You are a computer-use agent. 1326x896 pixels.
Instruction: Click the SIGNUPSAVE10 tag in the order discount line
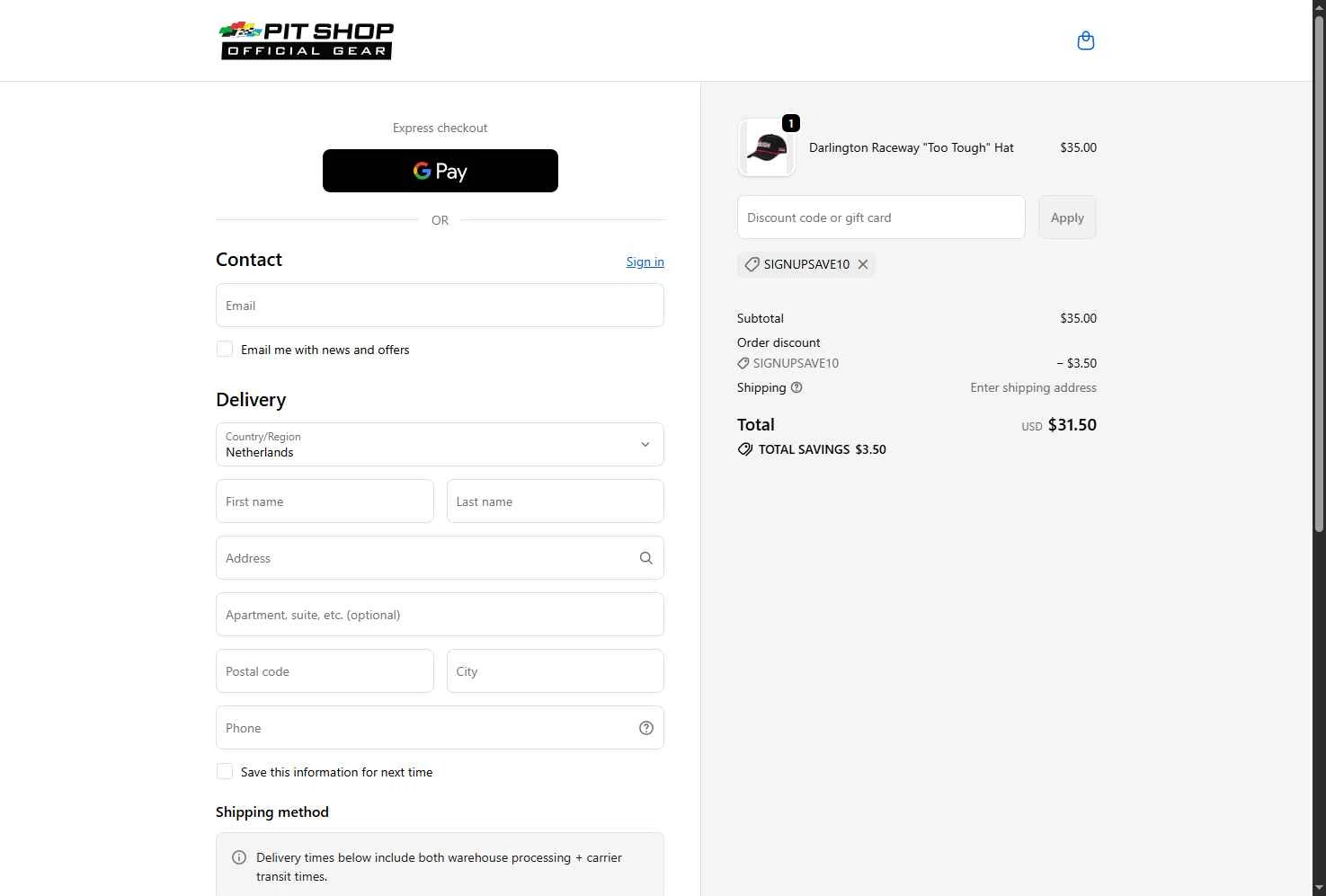pos(788,363)
